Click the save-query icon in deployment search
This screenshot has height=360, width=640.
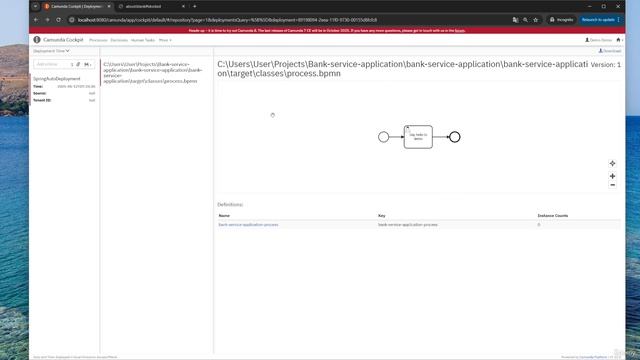tap(87, 64)
